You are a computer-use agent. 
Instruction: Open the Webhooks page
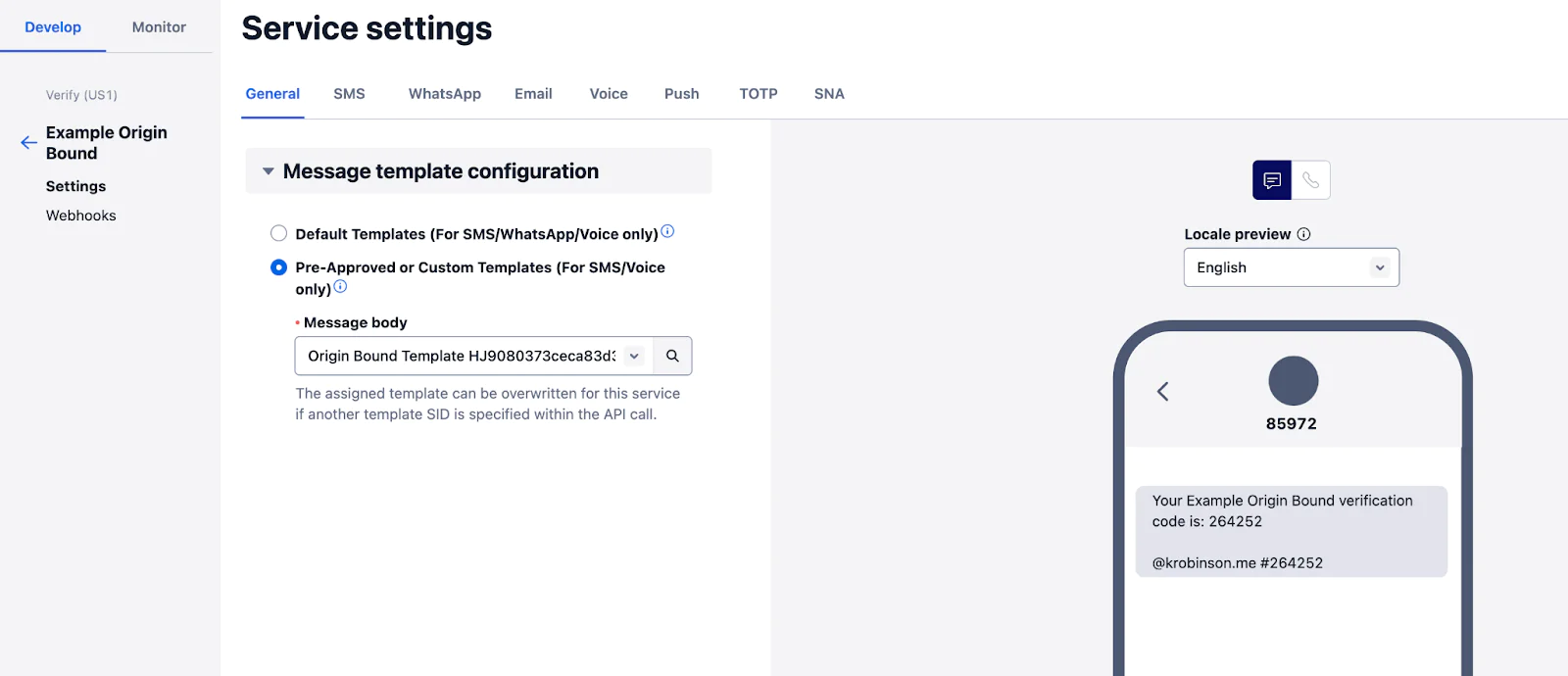80,215
